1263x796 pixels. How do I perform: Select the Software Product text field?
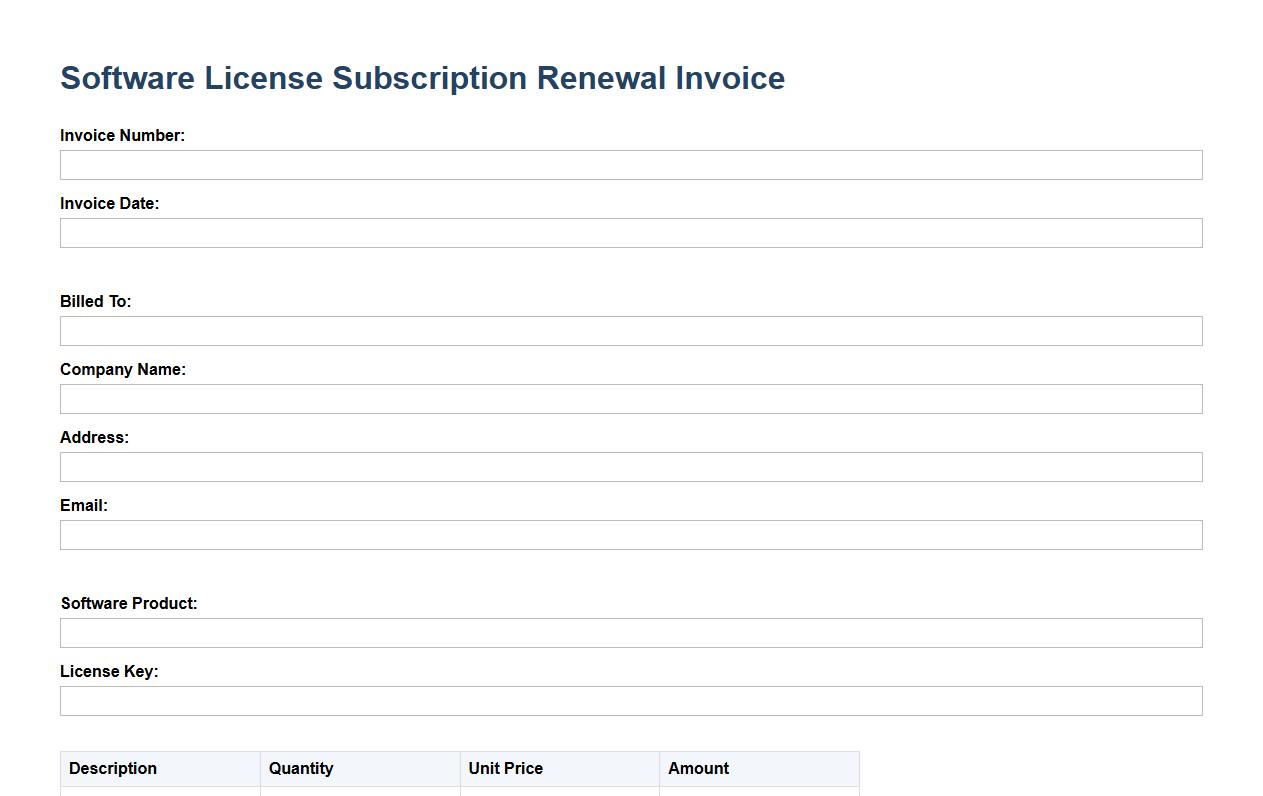click(x=631, y=633)
